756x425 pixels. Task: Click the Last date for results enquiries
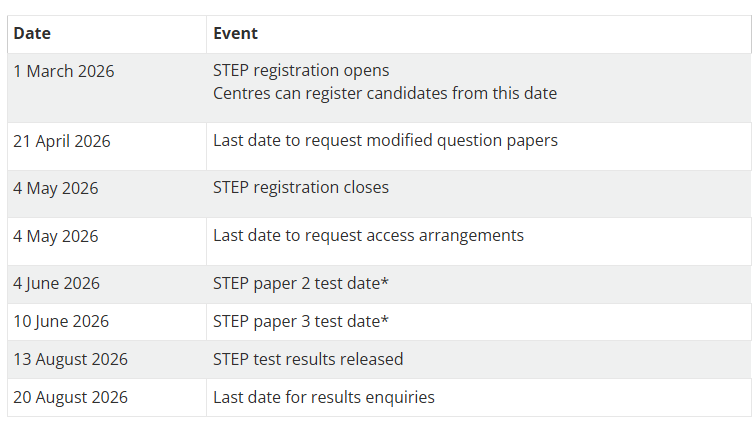click(324, 397)
